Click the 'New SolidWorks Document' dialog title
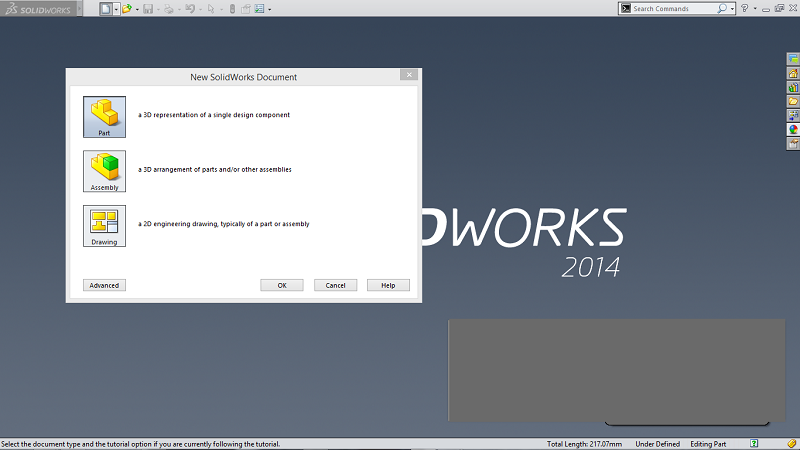Viewport: 800px width, 450px height. pyautogui.click(x=243, y=77)
